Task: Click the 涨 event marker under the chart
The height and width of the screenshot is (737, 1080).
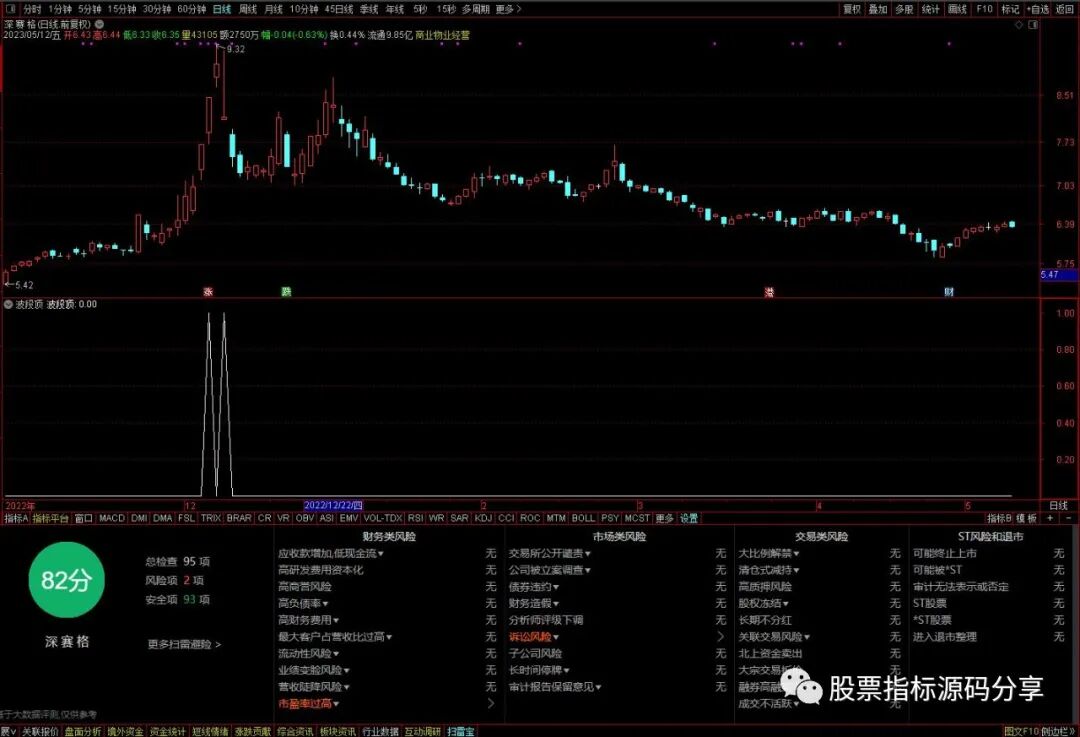Action: coord(208,291)
